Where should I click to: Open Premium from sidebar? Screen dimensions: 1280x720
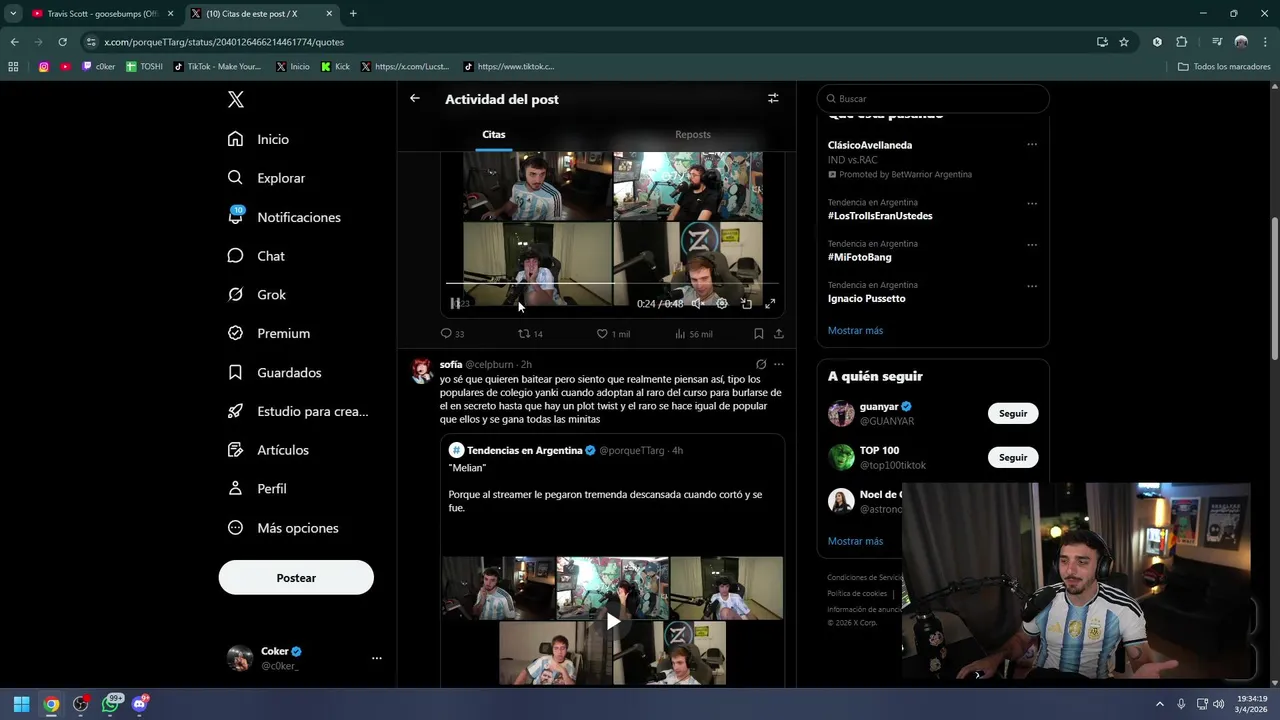pos(269,333)
